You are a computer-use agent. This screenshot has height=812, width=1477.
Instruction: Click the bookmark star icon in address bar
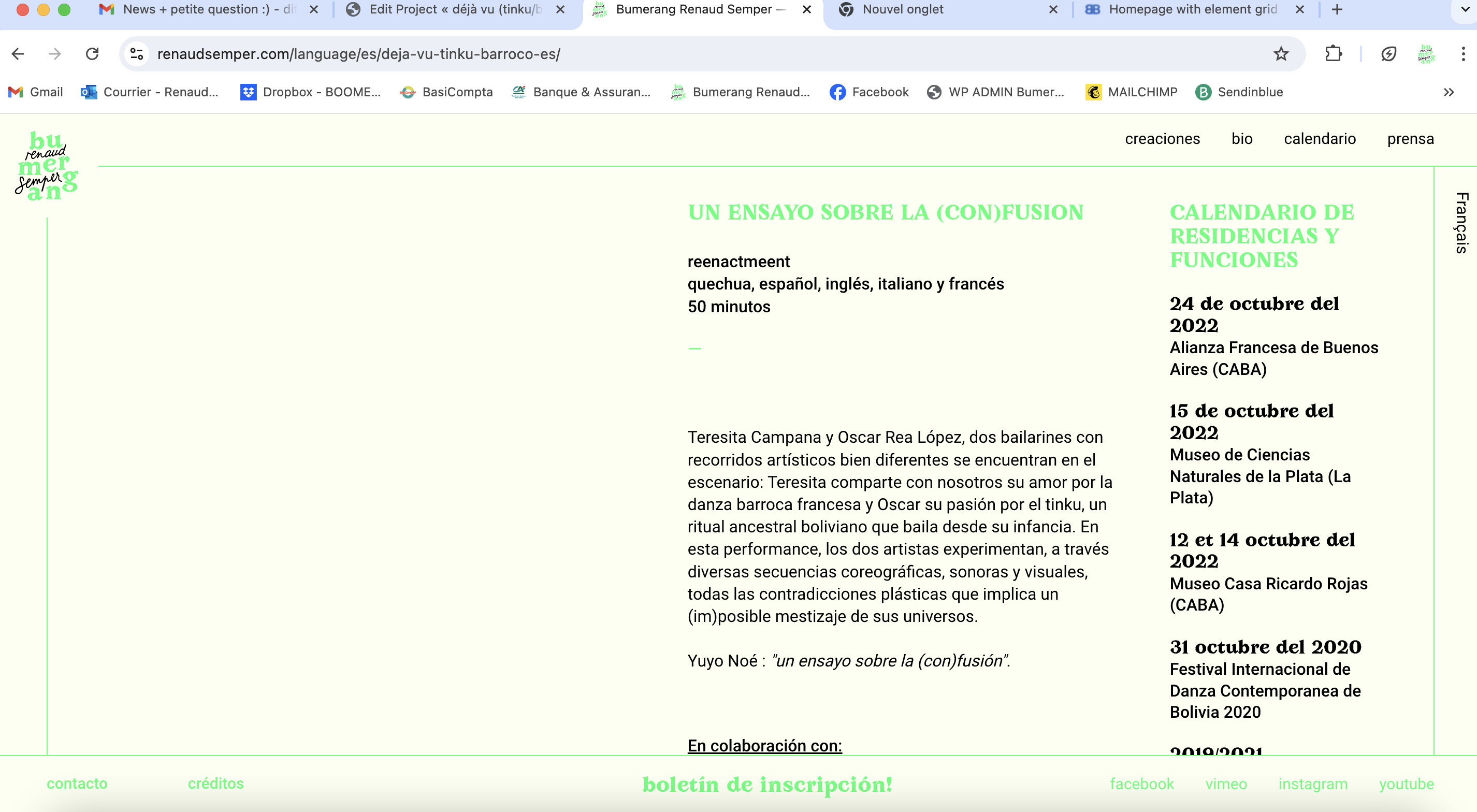tap(1280, 54)
